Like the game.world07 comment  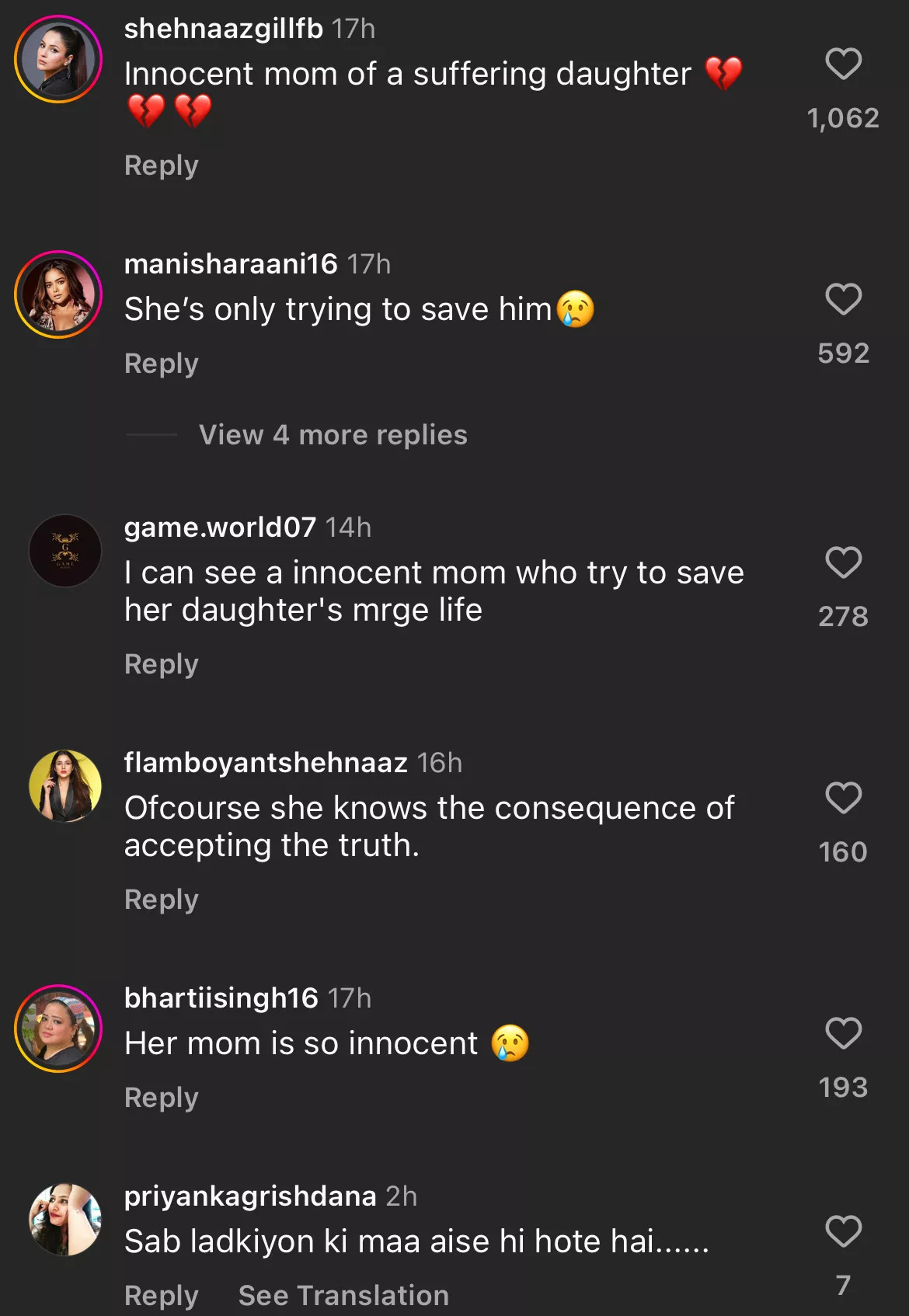(843, 562)
